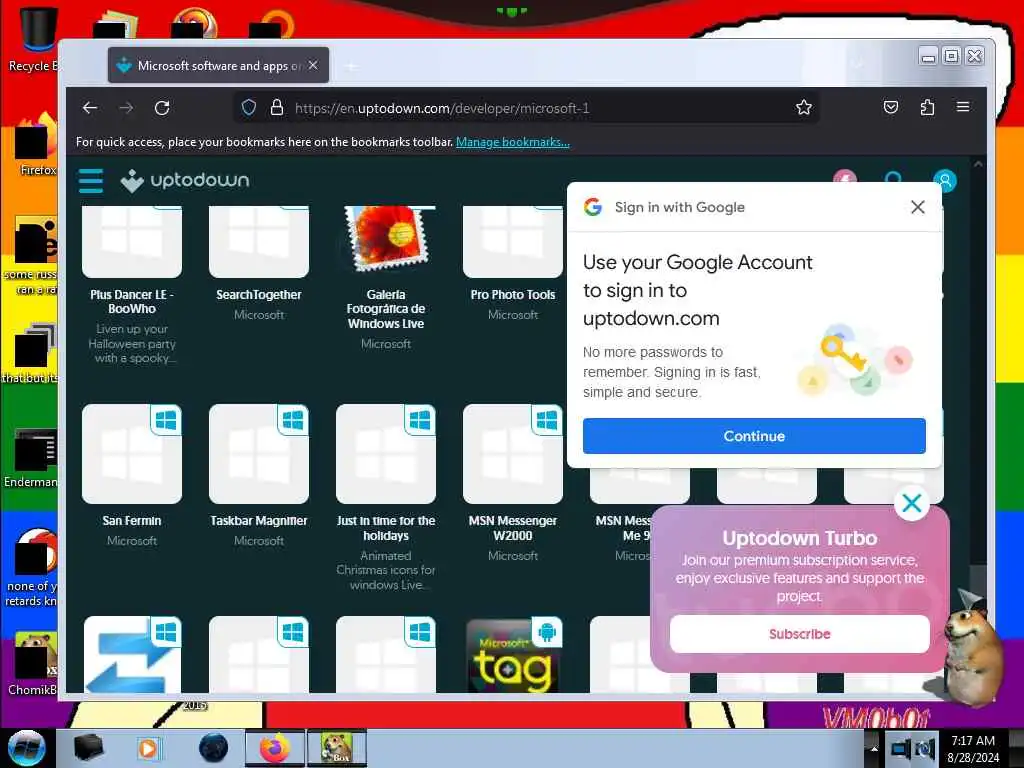Close the Microsoft software tab
The width and height of the screenshot is (1024, 768).
click(313, 65)
